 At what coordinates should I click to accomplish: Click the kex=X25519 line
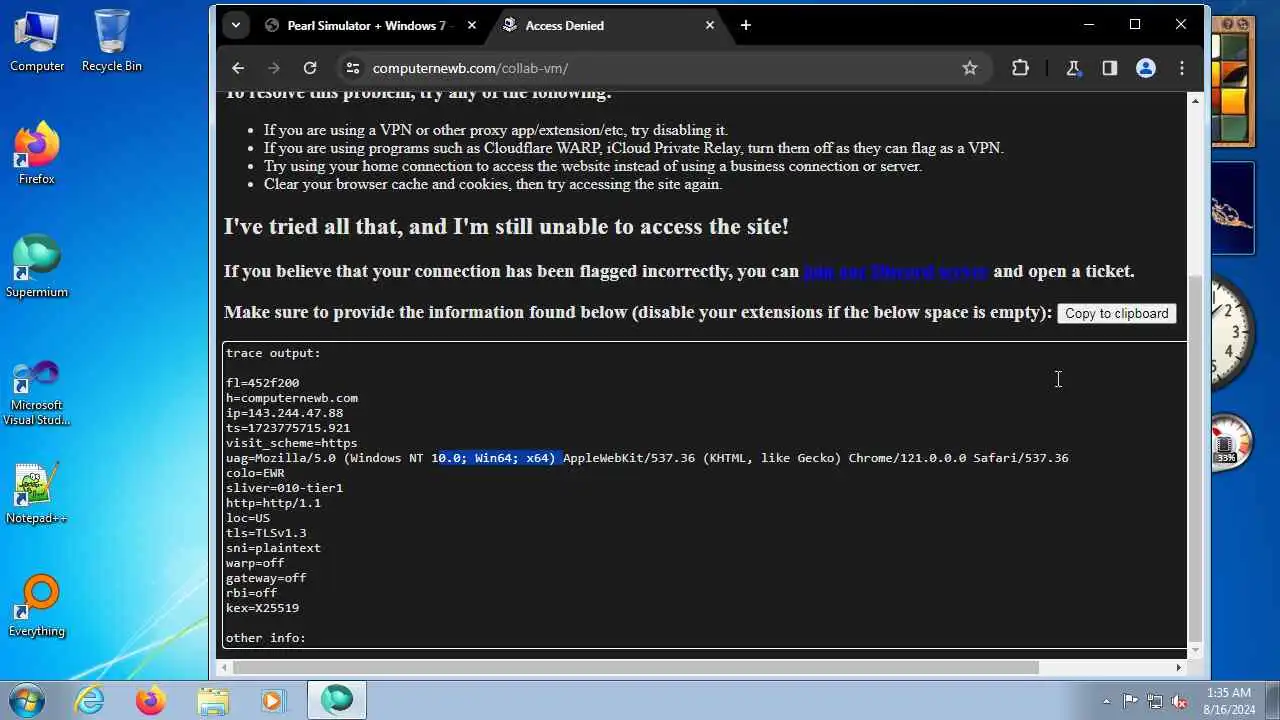262,608
